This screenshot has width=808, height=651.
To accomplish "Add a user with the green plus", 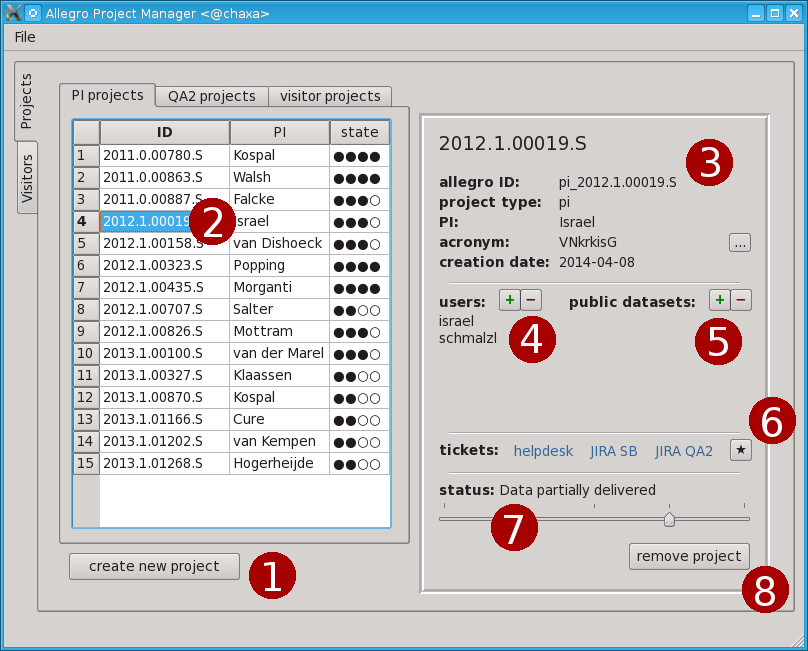I will (x=510, y=300).
